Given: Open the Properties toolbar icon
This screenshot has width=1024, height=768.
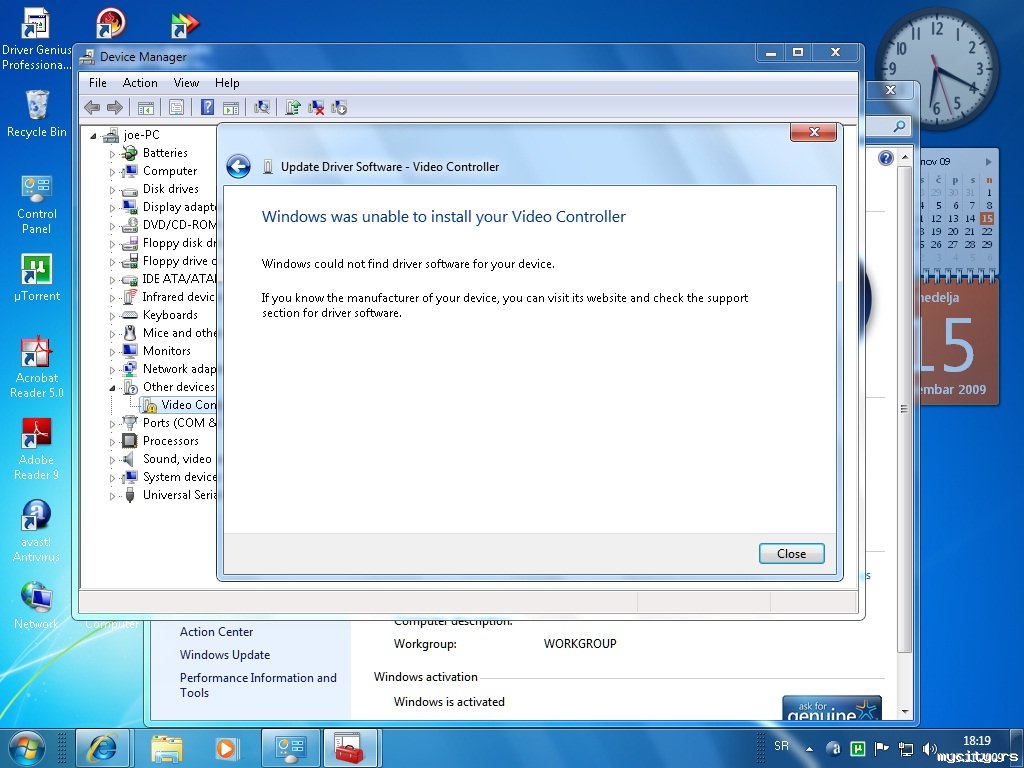Looking at the screenshot, I should [x=176, y=107].
